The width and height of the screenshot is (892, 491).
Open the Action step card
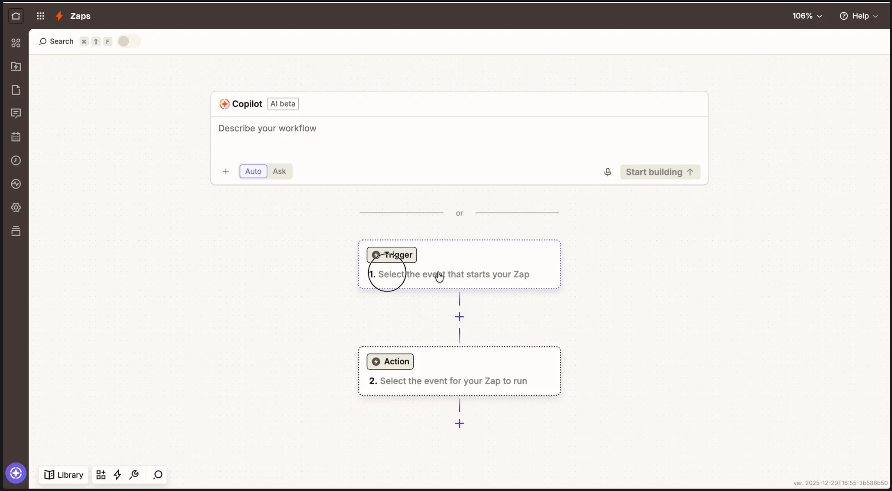459,371
